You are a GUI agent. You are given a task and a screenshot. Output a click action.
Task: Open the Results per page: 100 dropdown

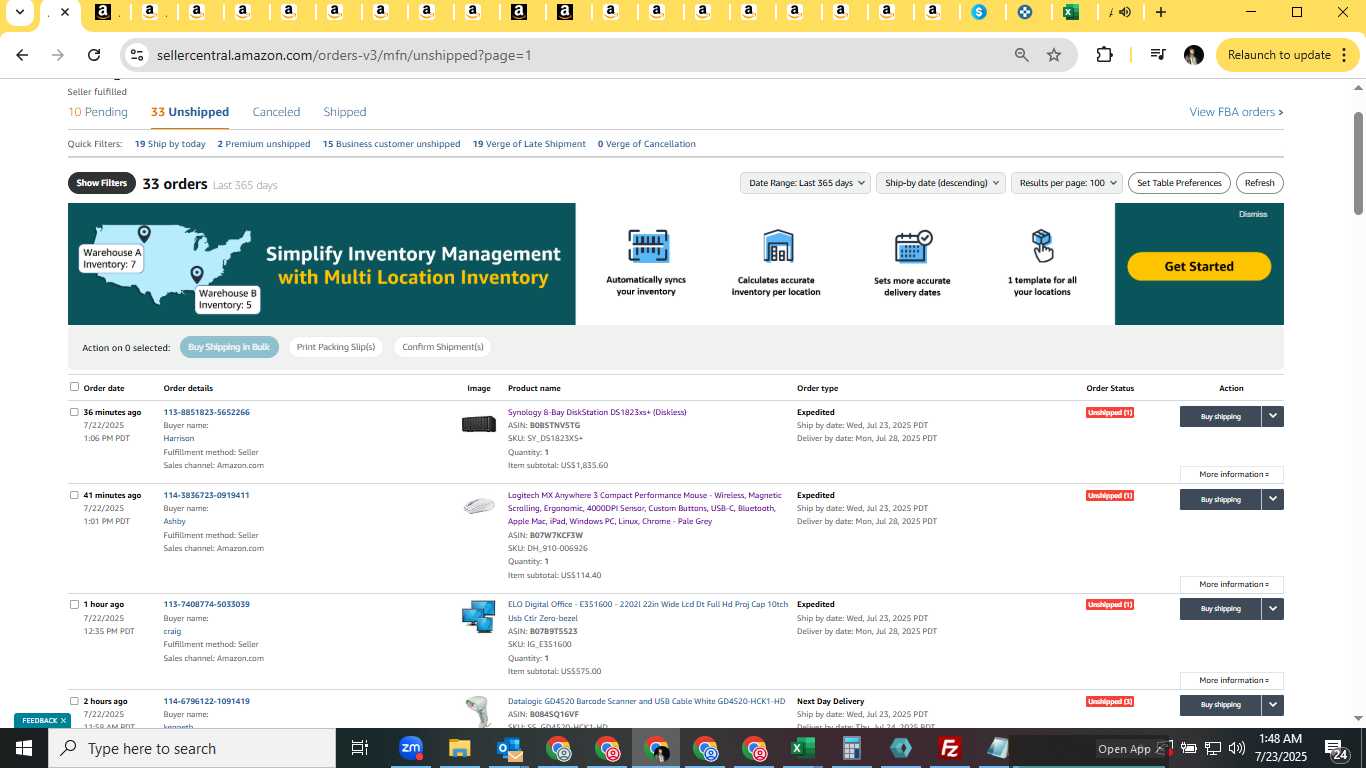pyautogui.click(x=1066, y=183)
